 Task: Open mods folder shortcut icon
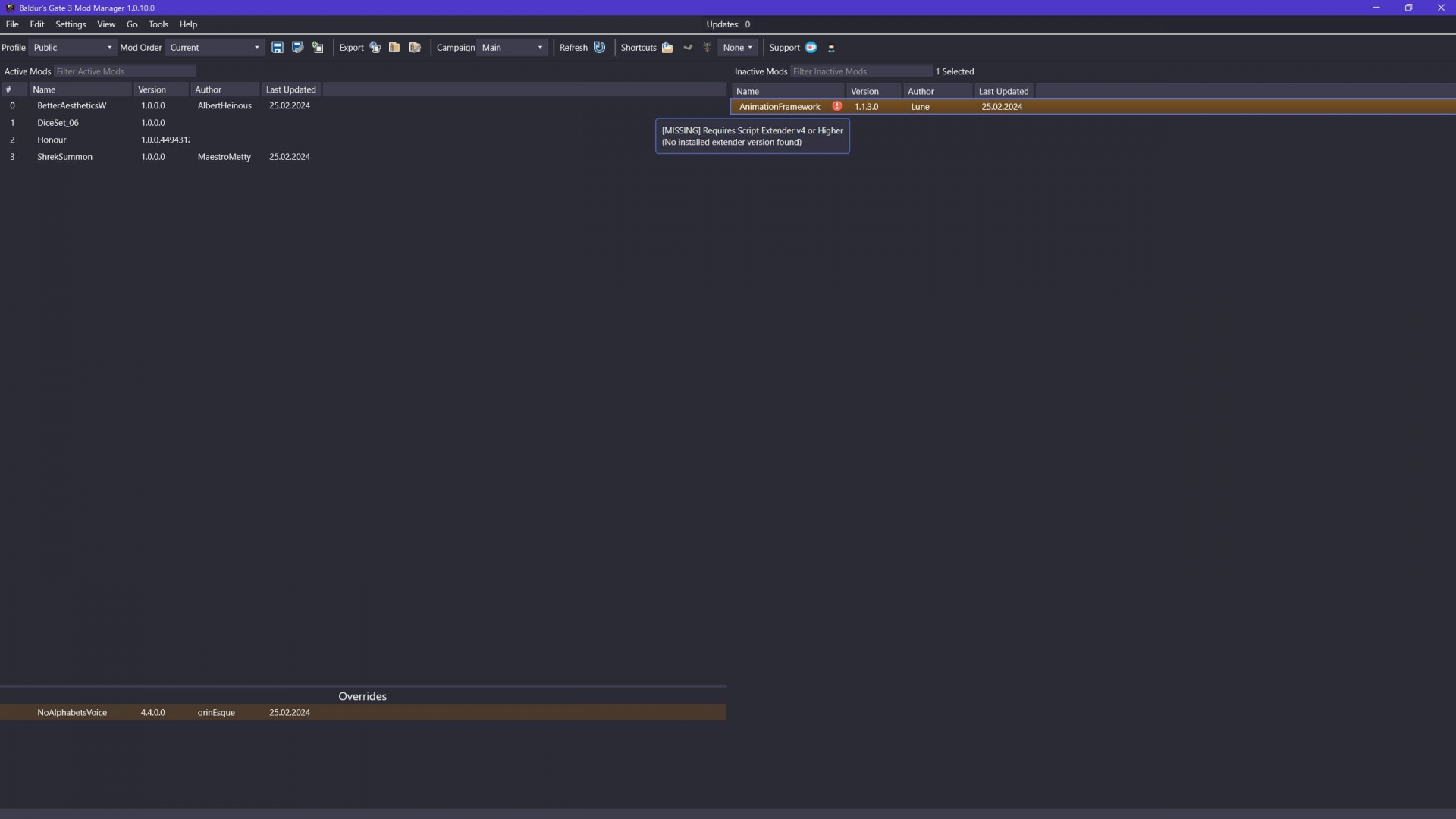667,47
